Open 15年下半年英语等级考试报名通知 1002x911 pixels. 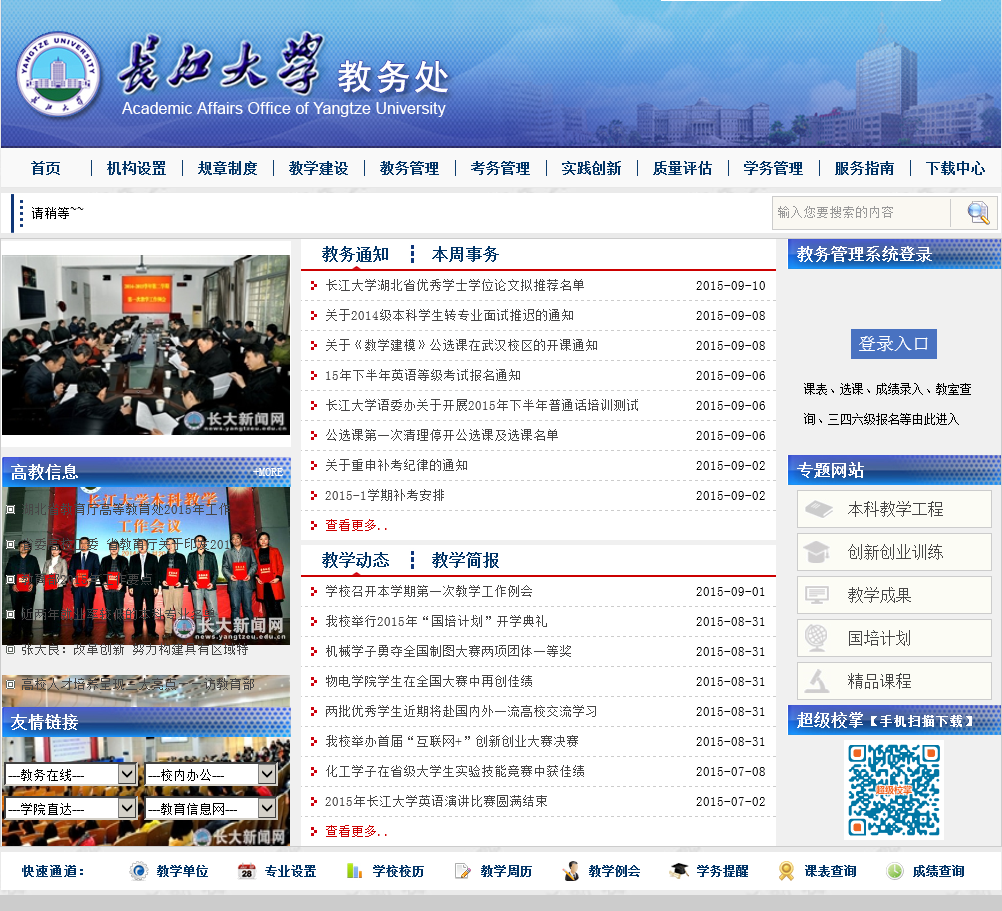(423, 375)
